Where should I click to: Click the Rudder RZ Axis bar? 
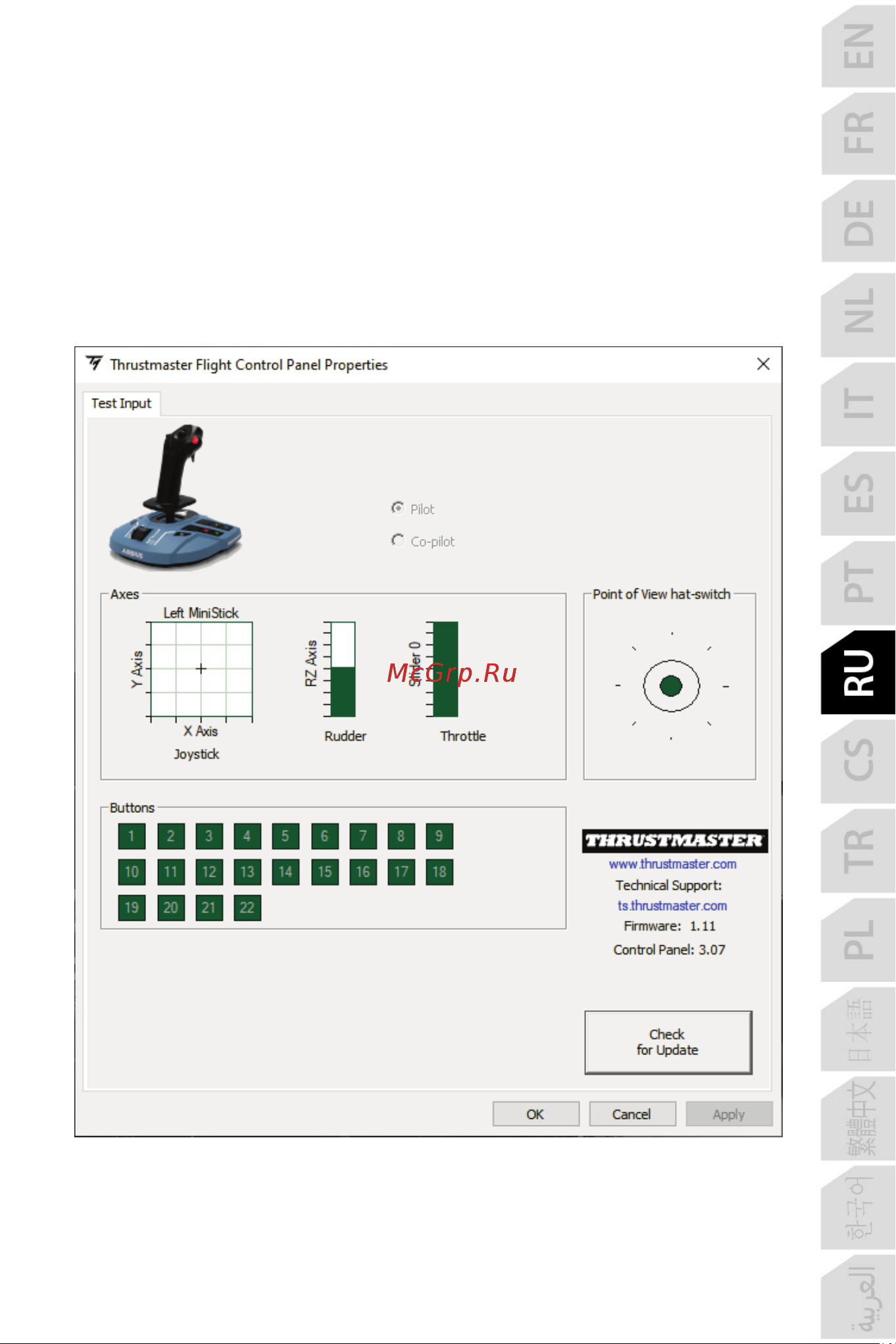pyautogui.click(x=343, y=669)
